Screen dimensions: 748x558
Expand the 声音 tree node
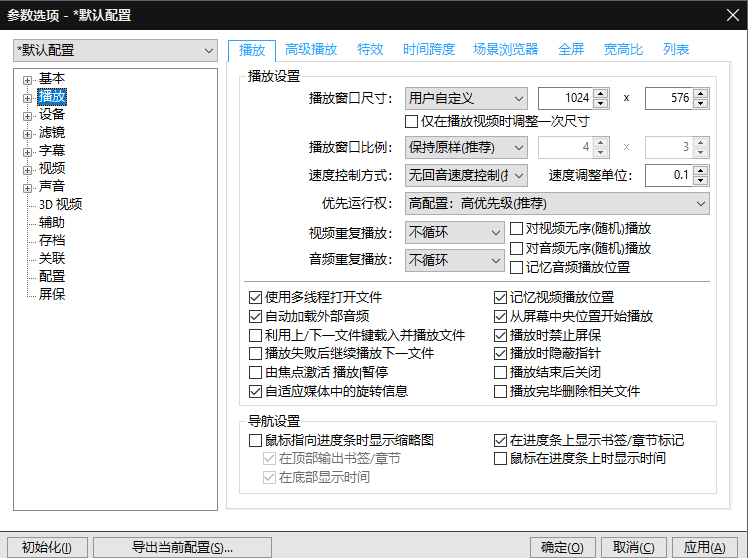28,187
